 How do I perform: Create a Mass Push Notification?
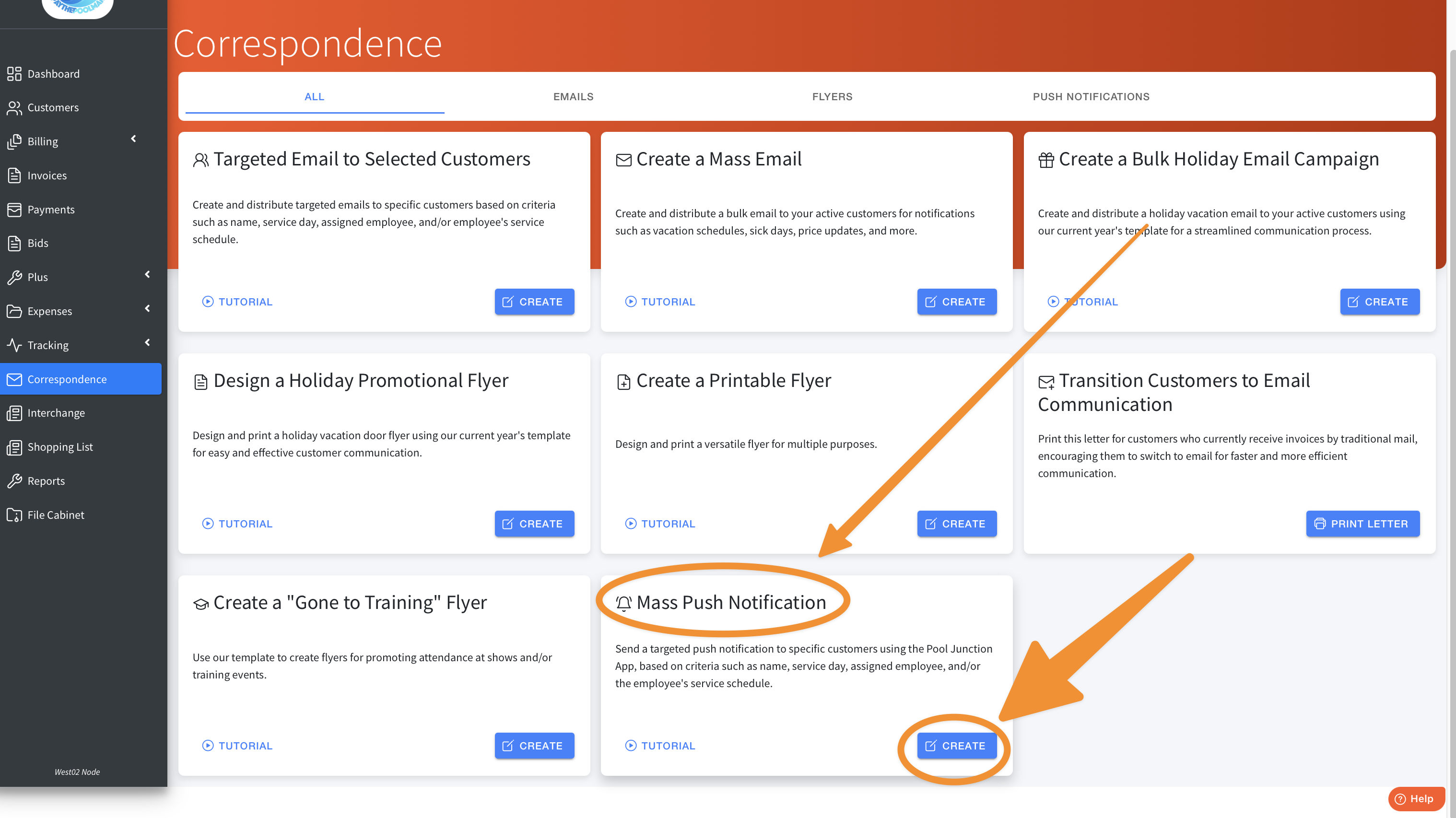click(x=956, y=746)
